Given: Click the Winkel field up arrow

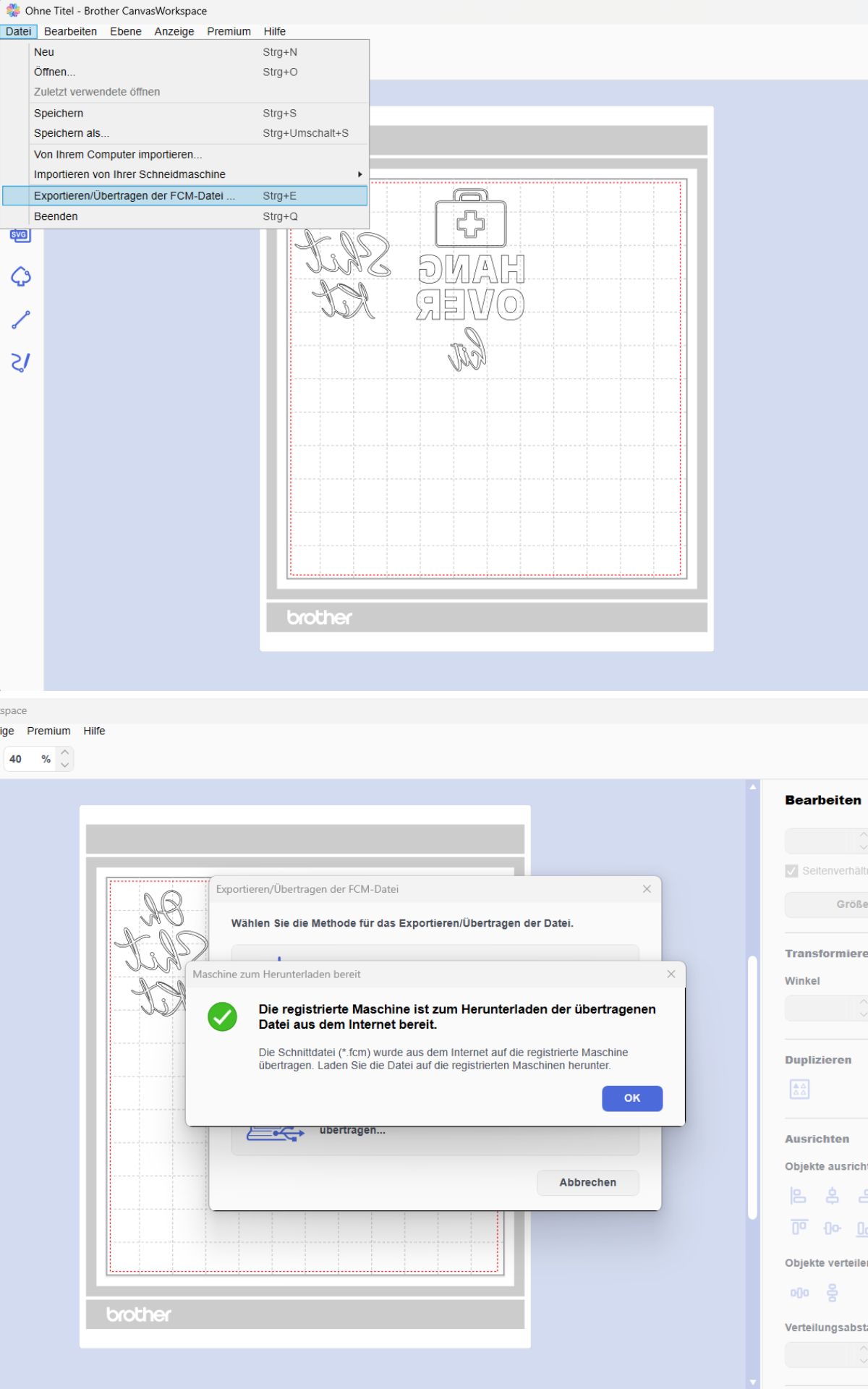Looking at the screenshot, I should [x=863, y=1001].
